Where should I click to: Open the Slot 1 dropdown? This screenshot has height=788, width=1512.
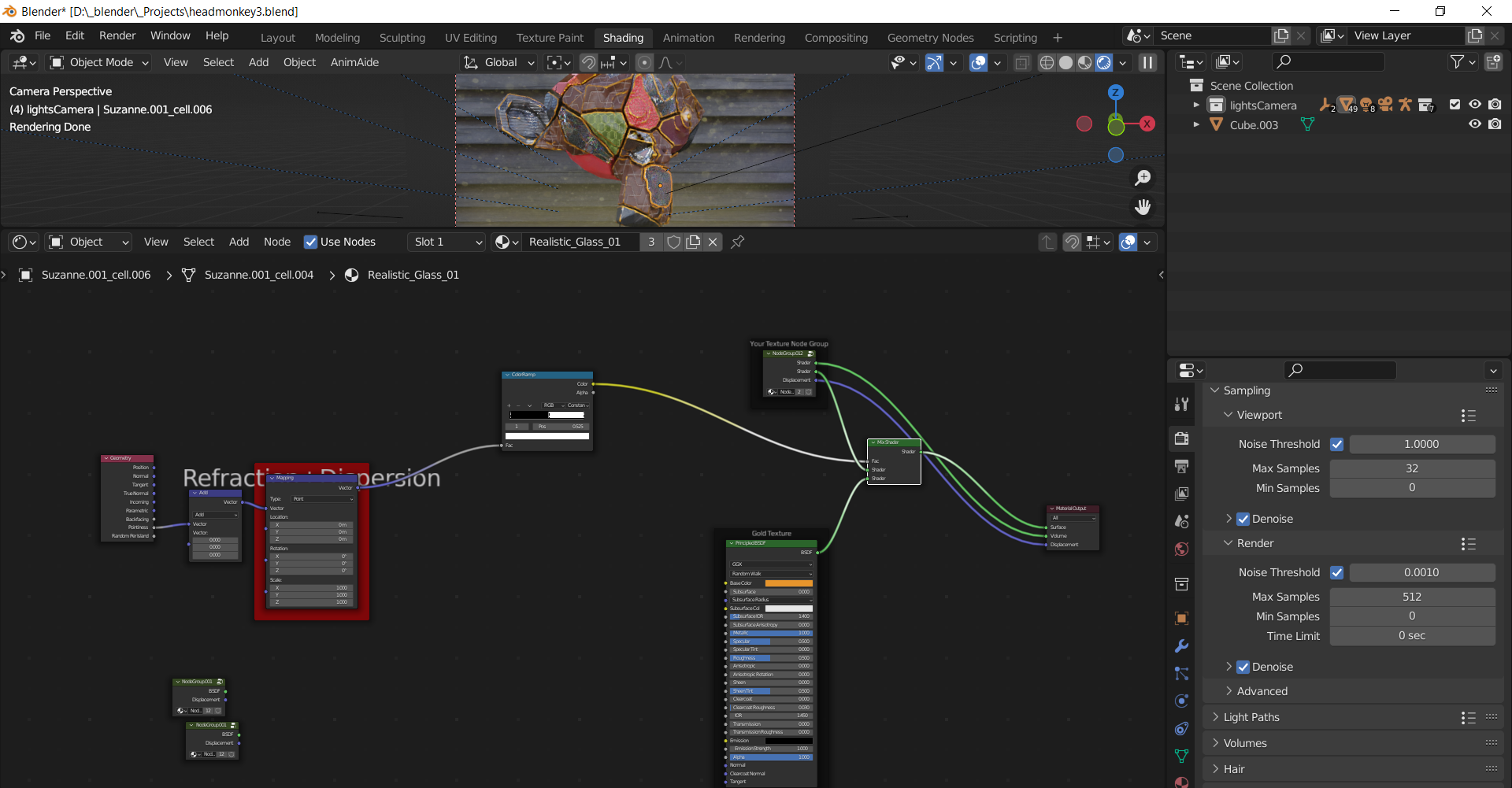[x=446, y=242]
